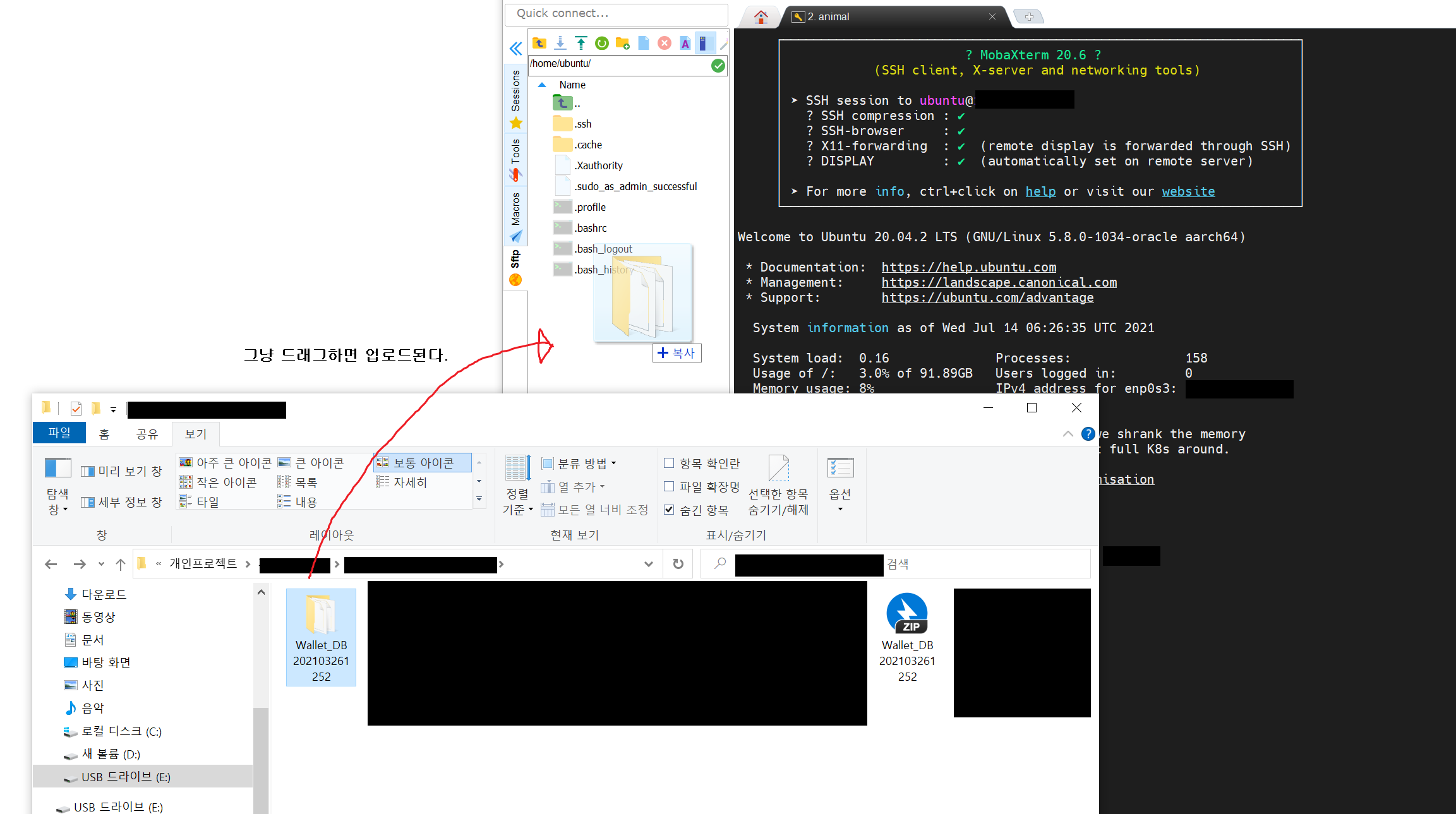Open the 분류 방법 dropdown
The width and height of the screenshot is (1456, 814).
[x=581, y=464]
